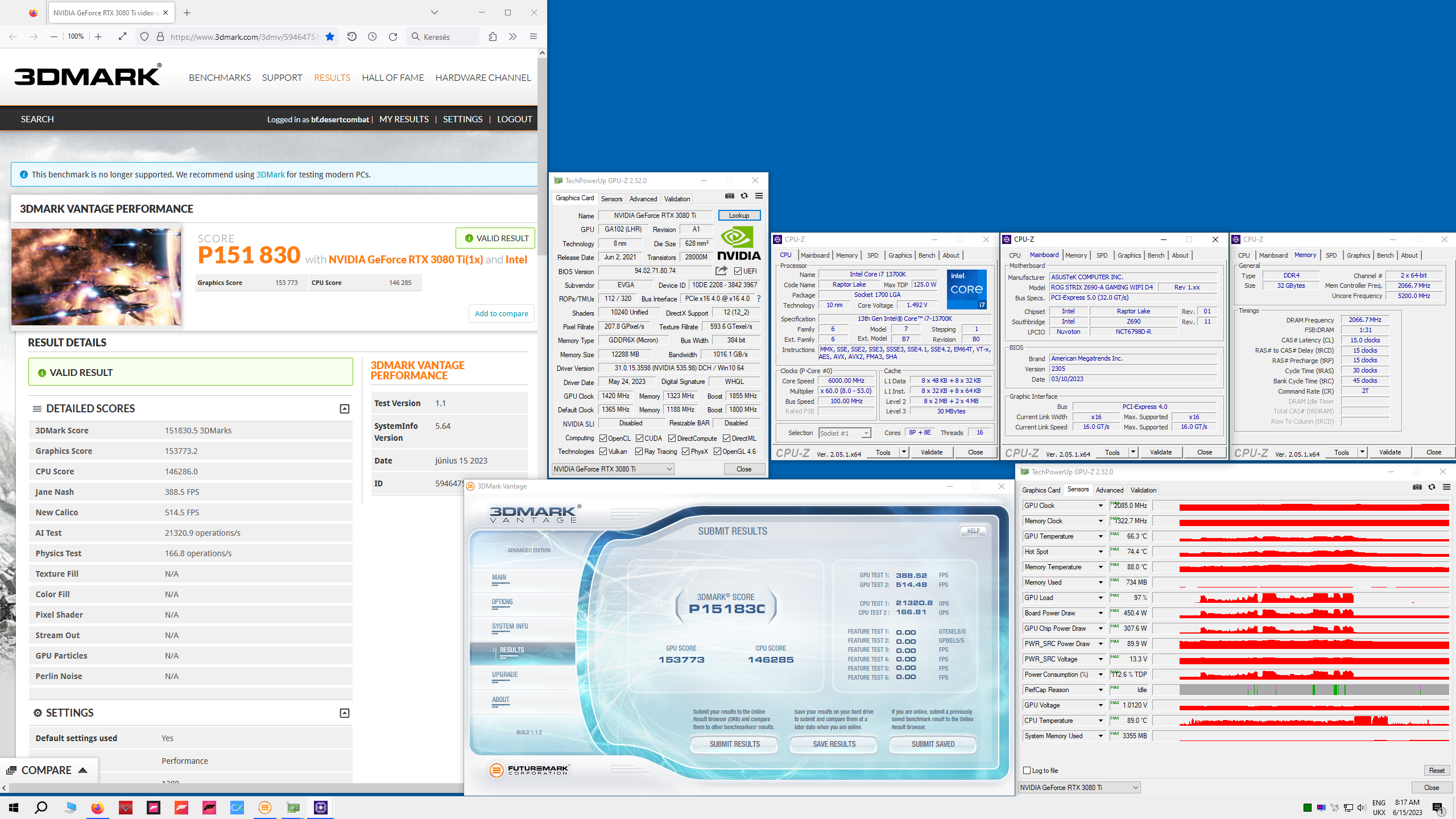1456x819 pixels.
Task: Click Save Results button in Vantage
Action: pyautogui.click(x=834, y=744)
